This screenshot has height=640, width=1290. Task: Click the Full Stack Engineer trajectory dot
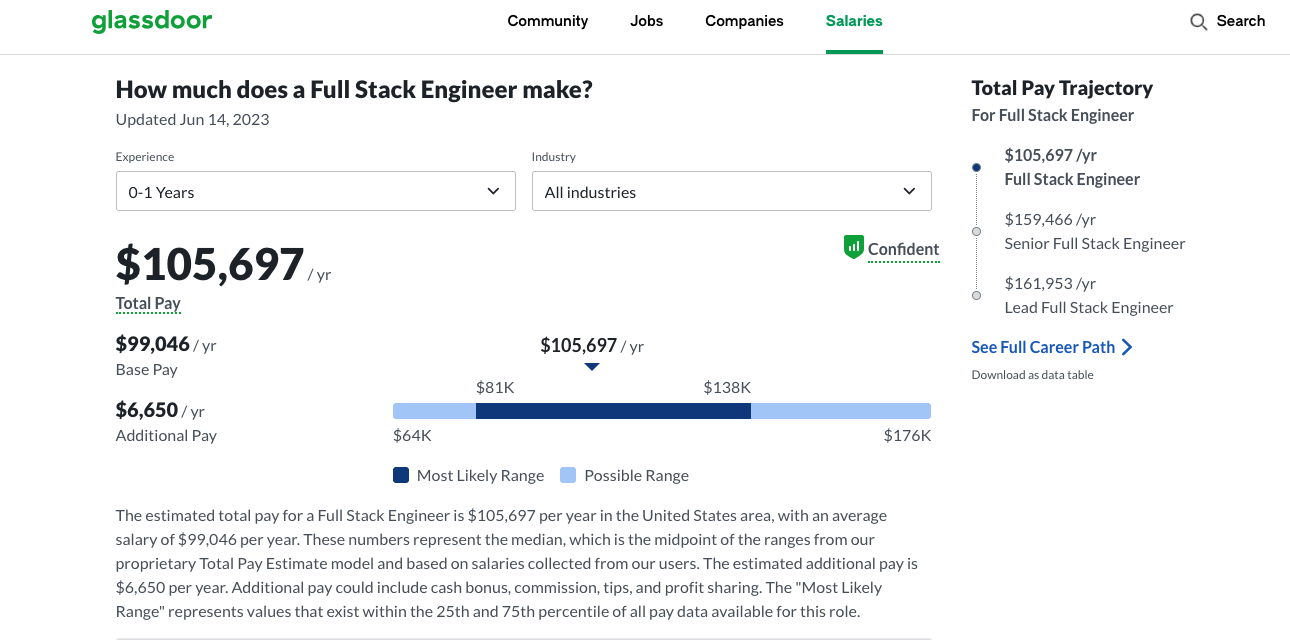[x=977, y=167]
